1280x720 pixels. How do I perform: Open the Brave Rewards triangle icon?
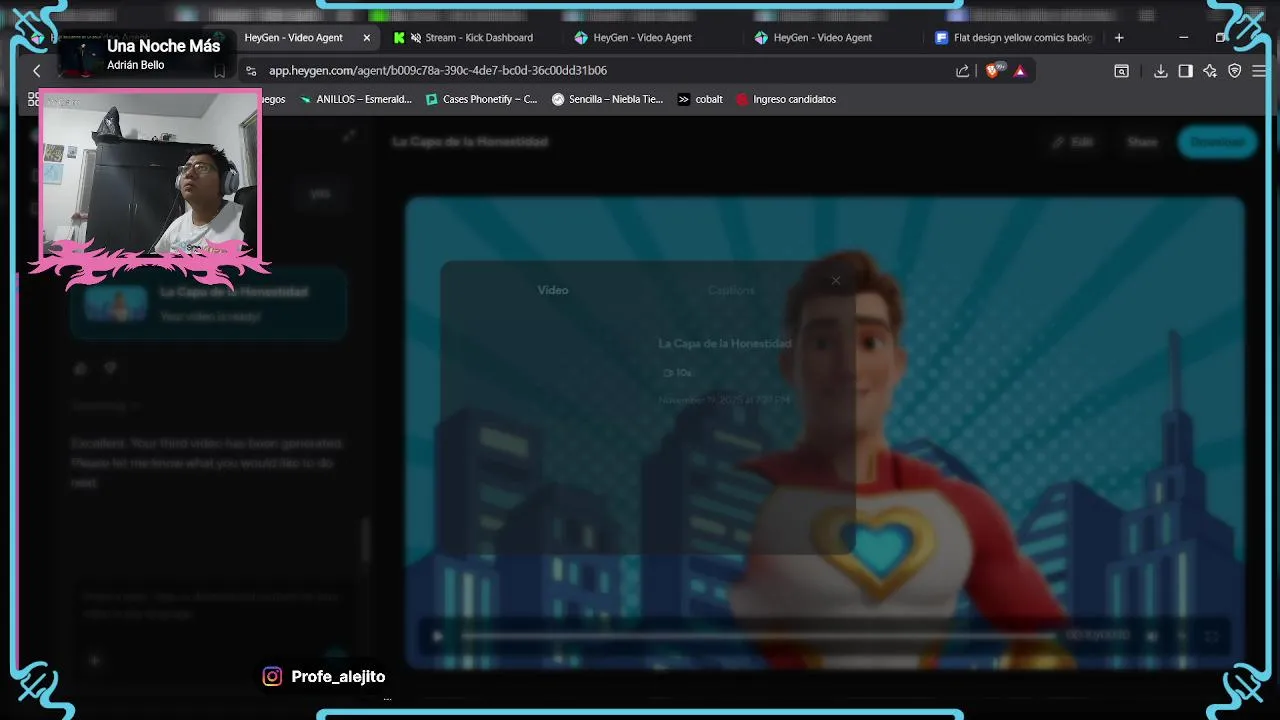click(x=1020, y=71)
